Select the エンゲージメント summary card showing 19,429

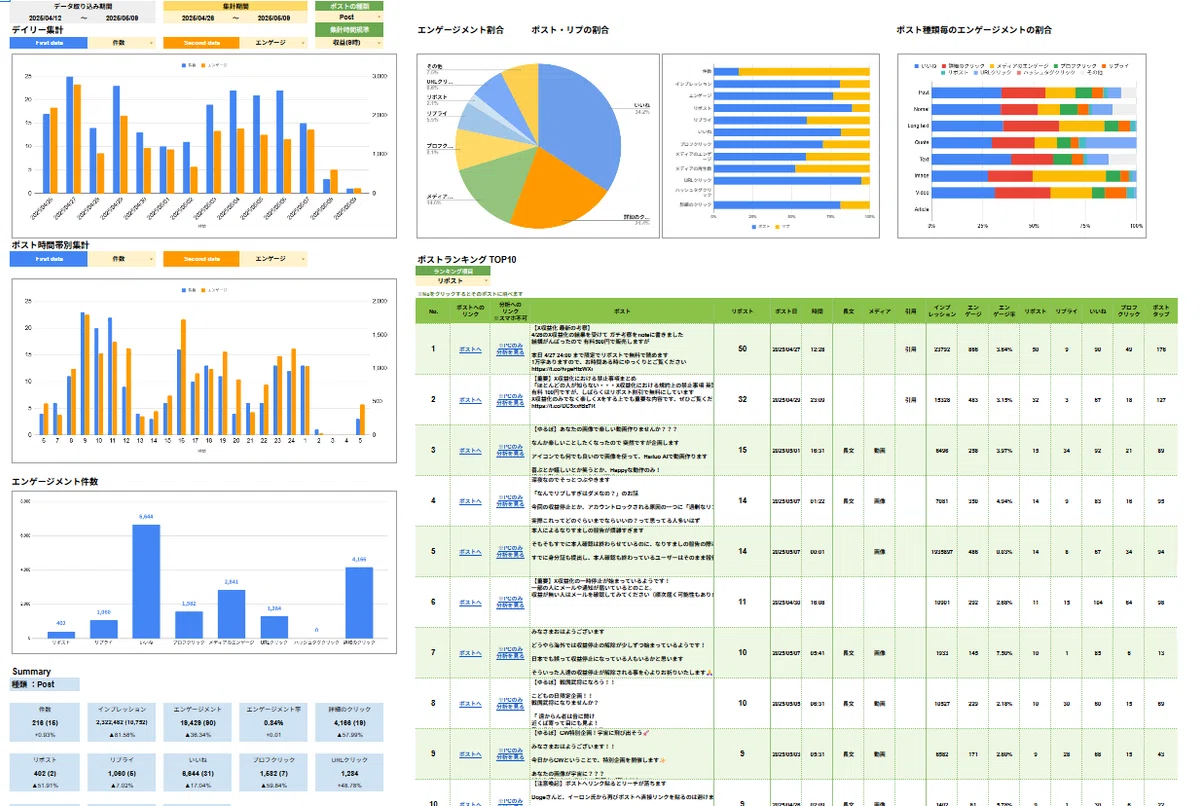click(x=198, y=722)
